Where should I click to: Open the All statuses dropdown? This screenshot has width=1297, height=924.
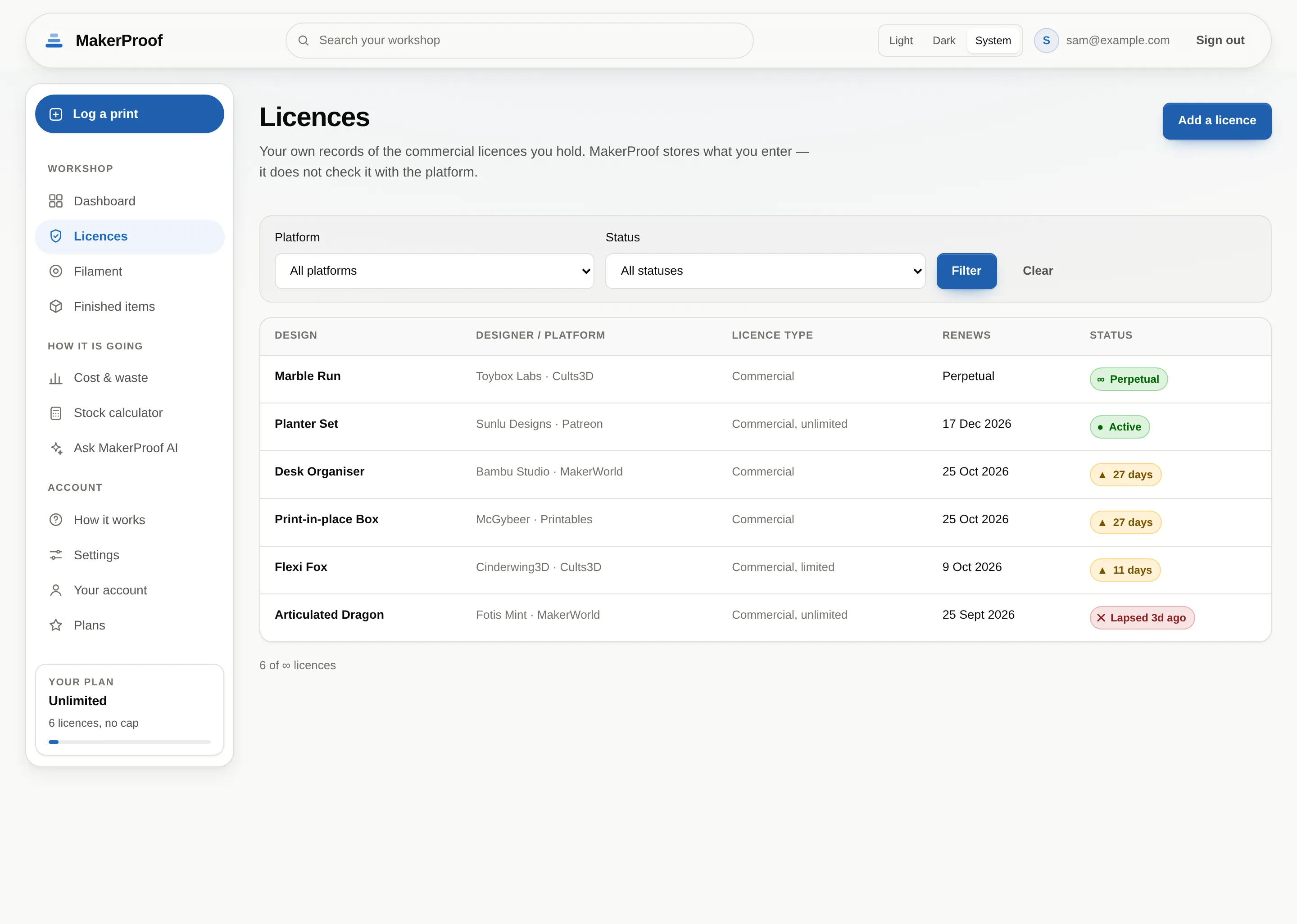765,271
